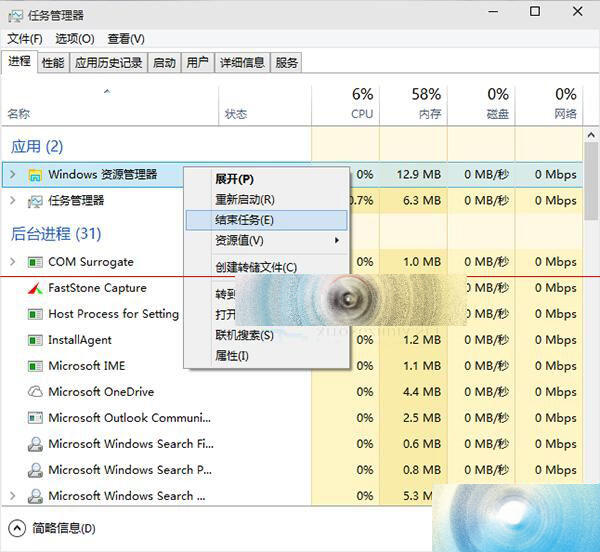The width and height of the screenshot is (600, 552).
Task: Click the 简略信息(D) link
Action: [64, 529]
